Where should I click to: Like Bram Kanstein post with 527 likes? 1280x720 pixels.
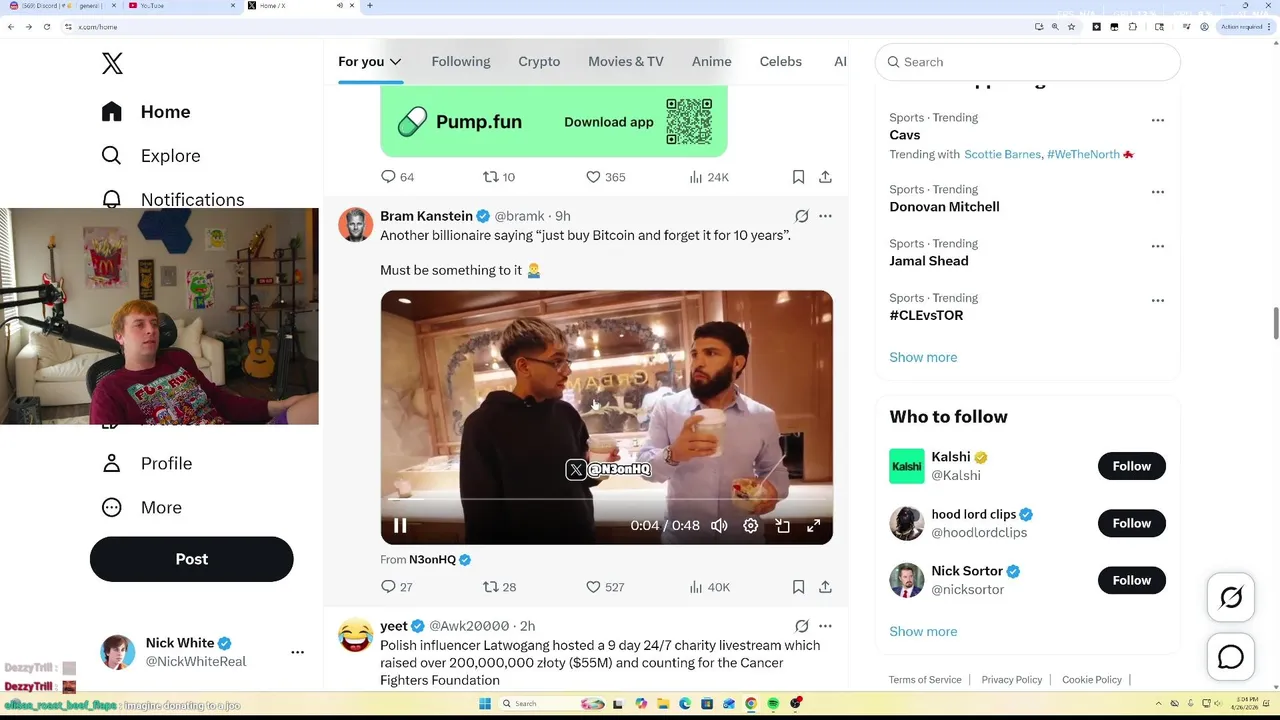pos(605,587)
